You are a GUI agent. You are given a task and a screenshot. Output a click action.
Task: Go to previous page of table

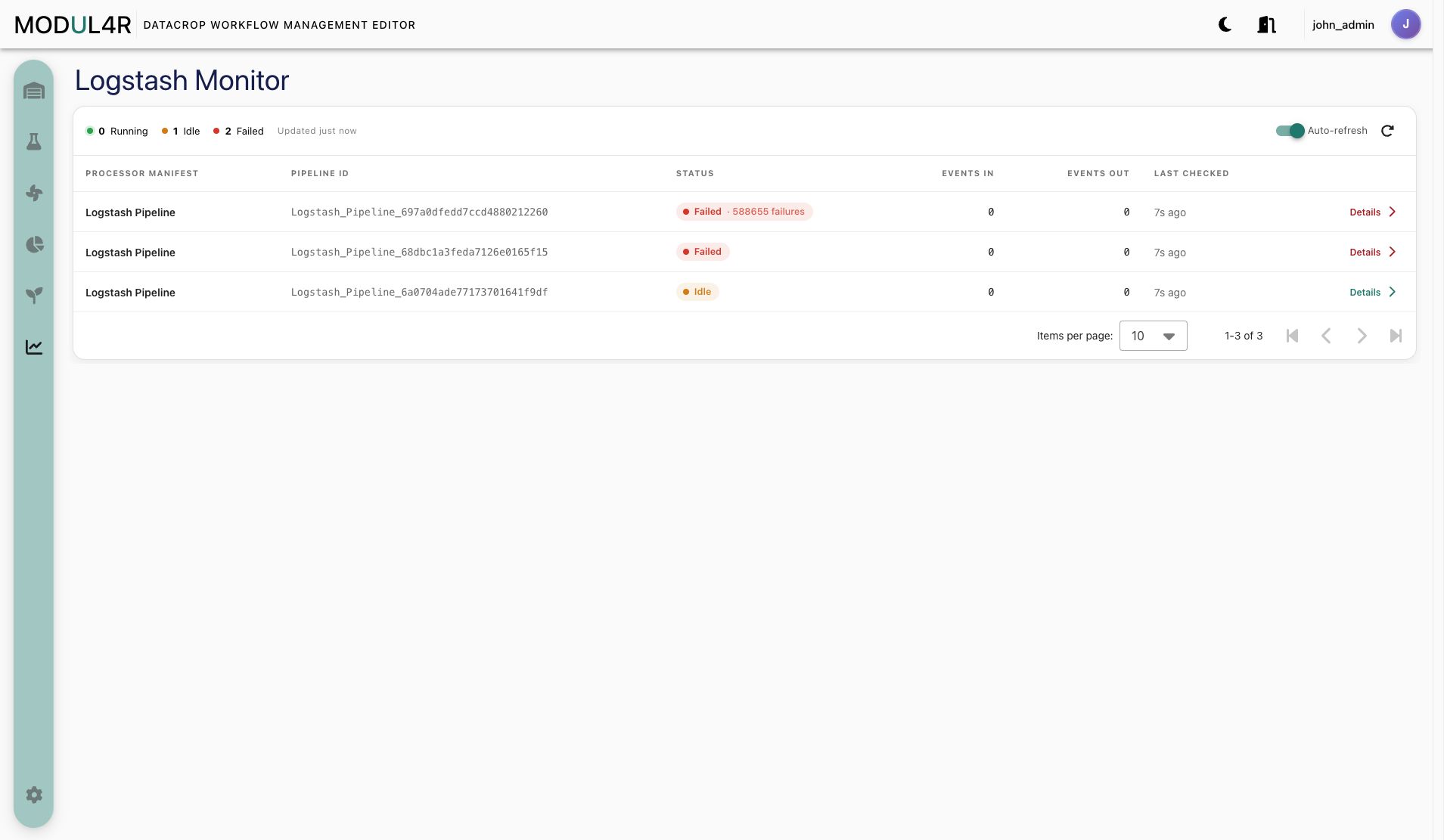click(x=1326, y=336)
